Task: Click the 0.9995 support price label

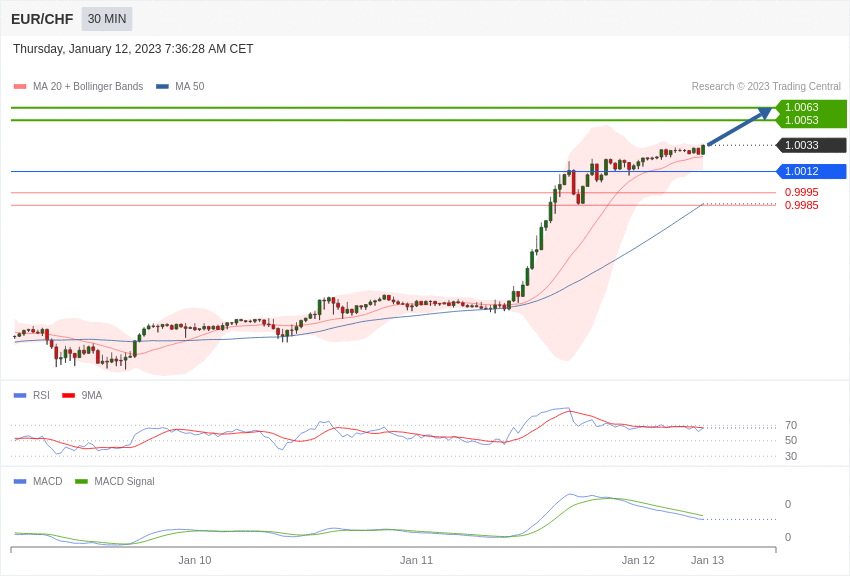Action: point(802,192)
